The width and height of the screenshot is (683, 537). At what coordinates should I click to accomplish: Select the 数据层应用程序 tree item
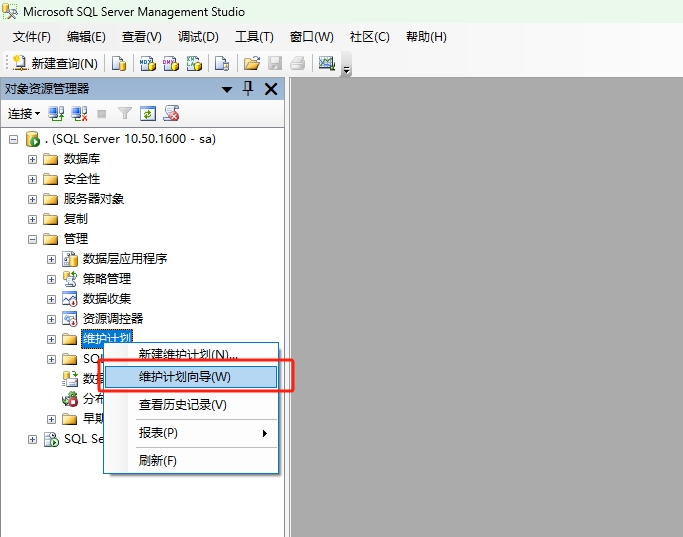coord(125,259)
